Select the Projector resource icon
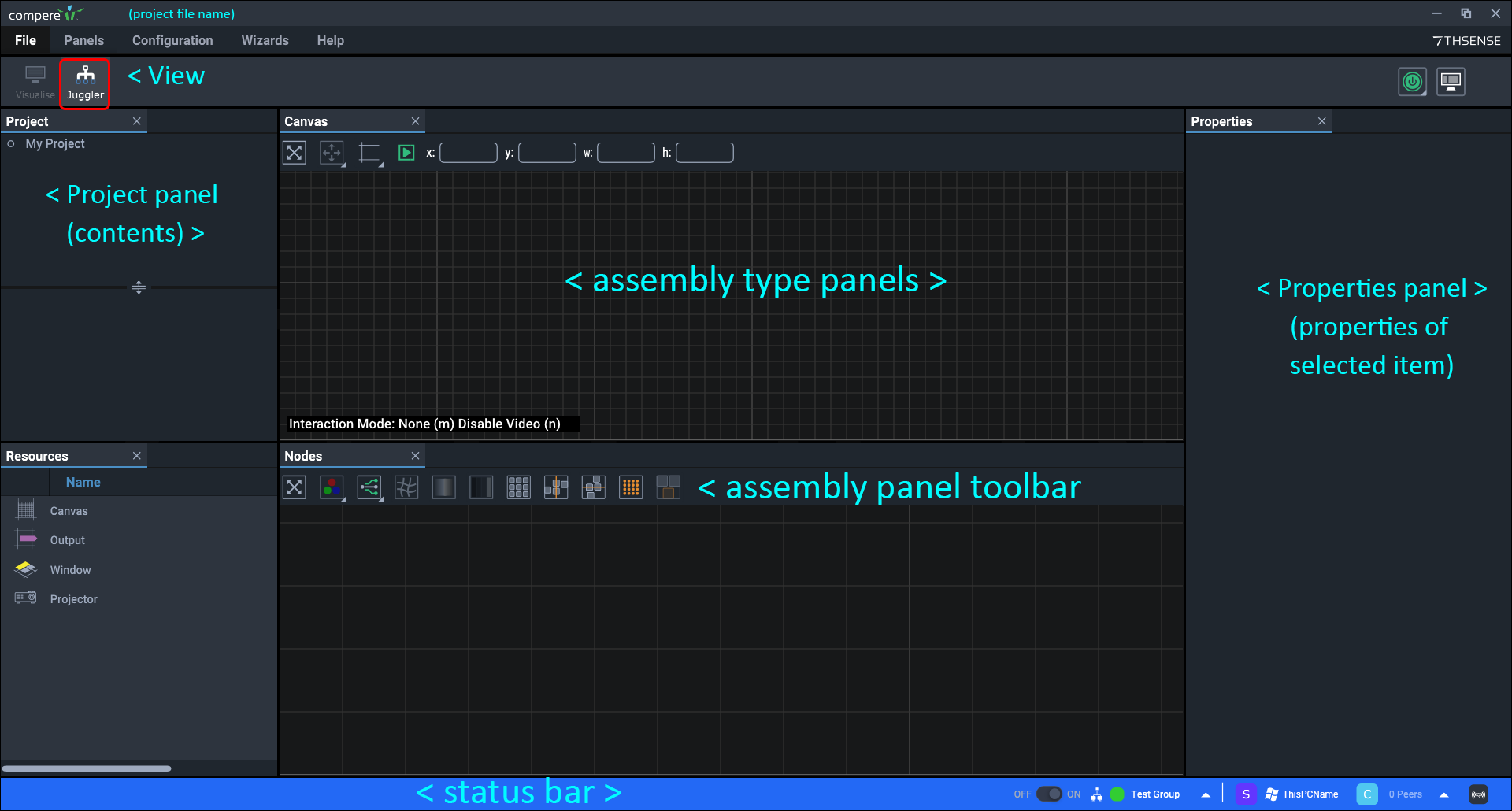 26,598
